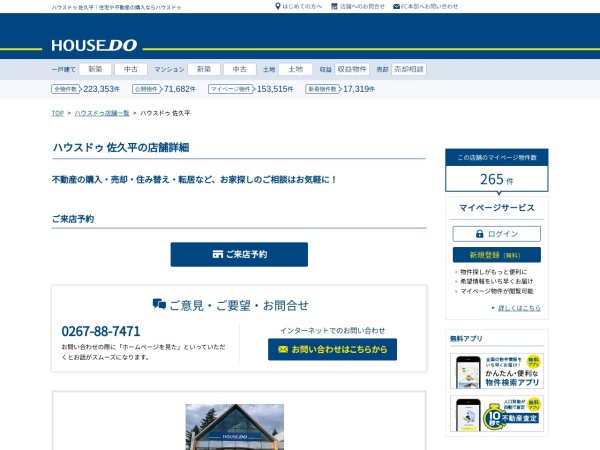This screenshot has height=450, width=600.
Task: Select 中古 under 一戸建て
Action: [x=131, y=69]
